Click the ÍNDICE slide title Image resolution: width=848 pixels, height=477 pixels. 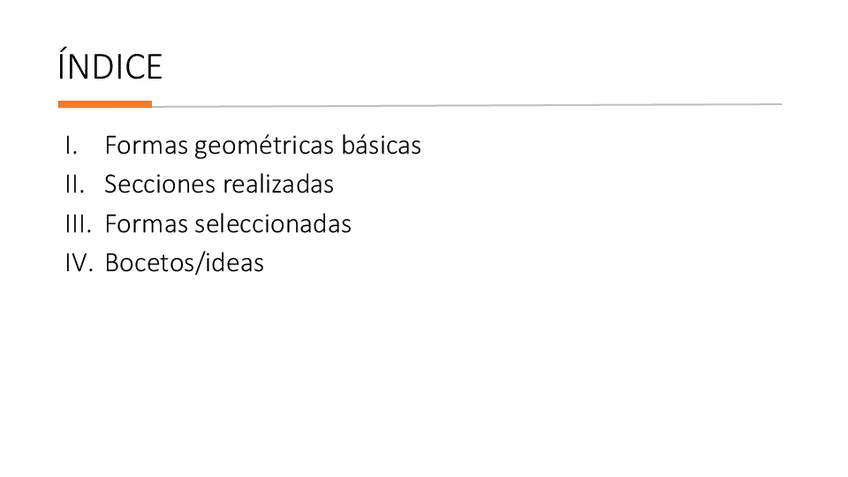(x=110, y=68)
